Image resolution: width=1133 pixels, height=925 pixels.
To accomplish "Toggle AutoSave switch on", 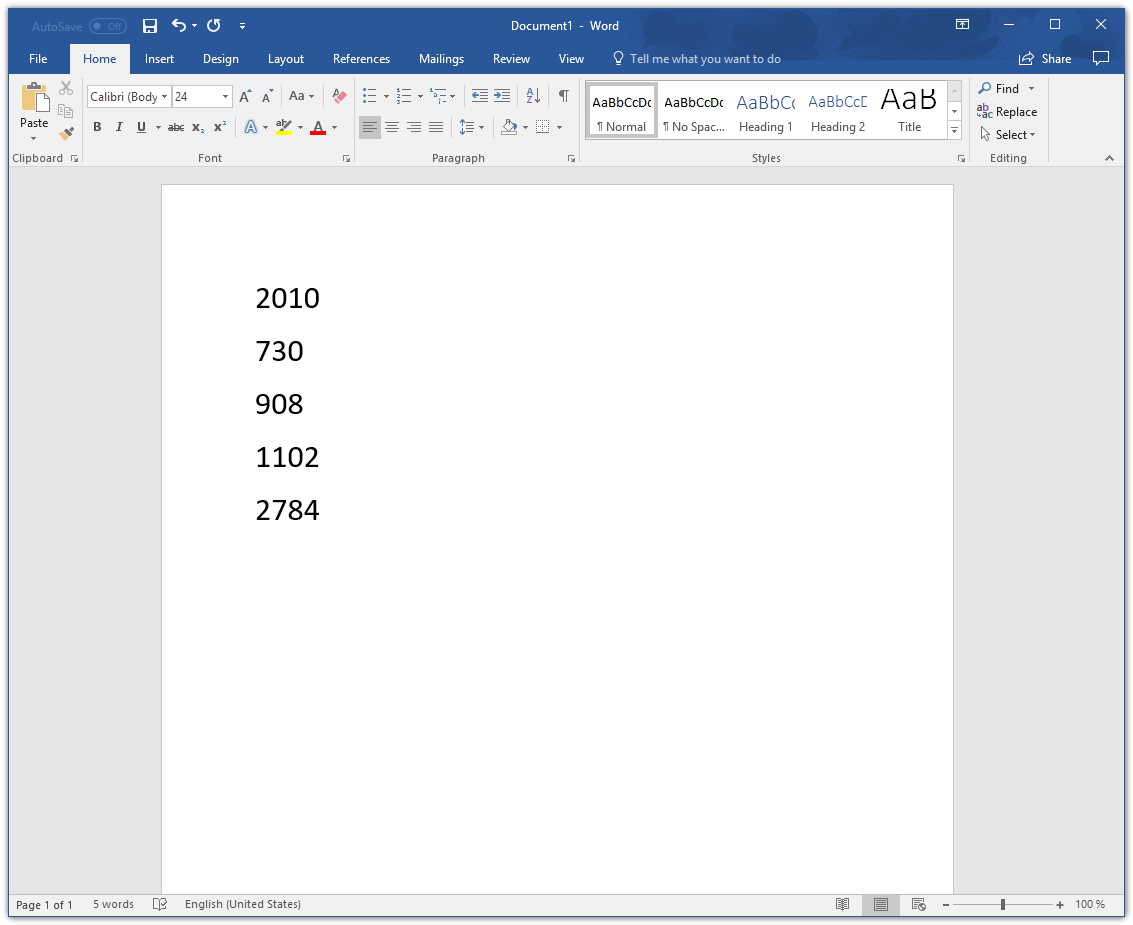I will (x=108, y=26).
